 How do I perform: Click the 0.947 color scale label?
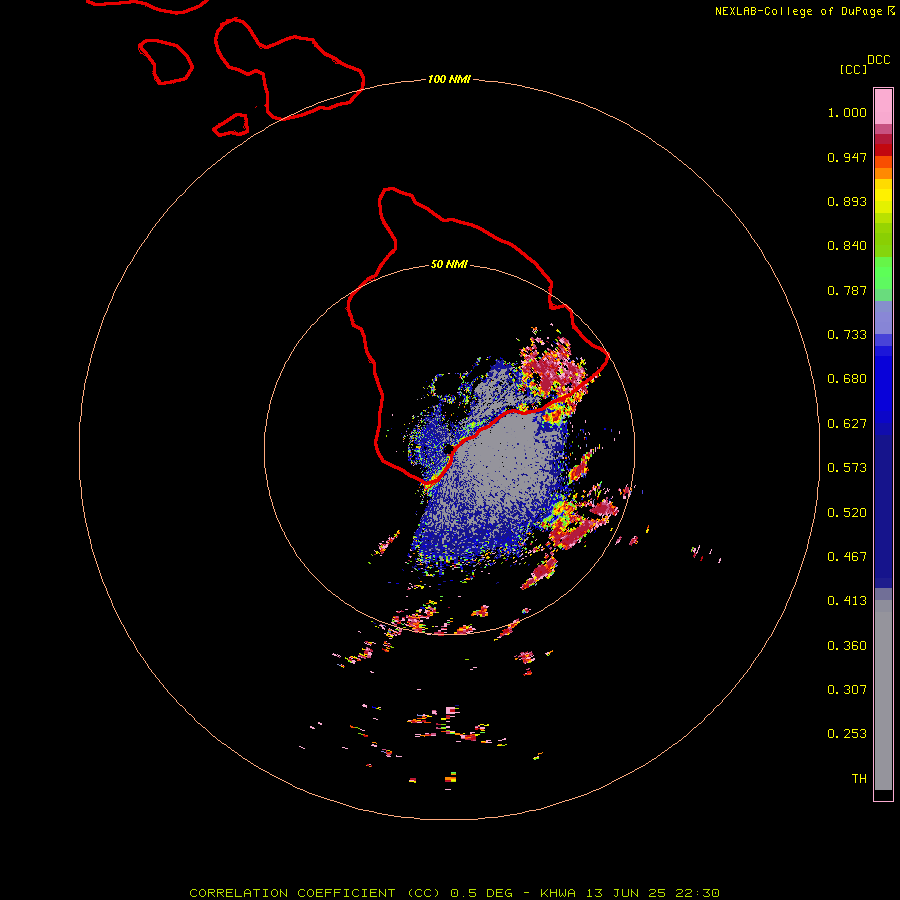847,157
